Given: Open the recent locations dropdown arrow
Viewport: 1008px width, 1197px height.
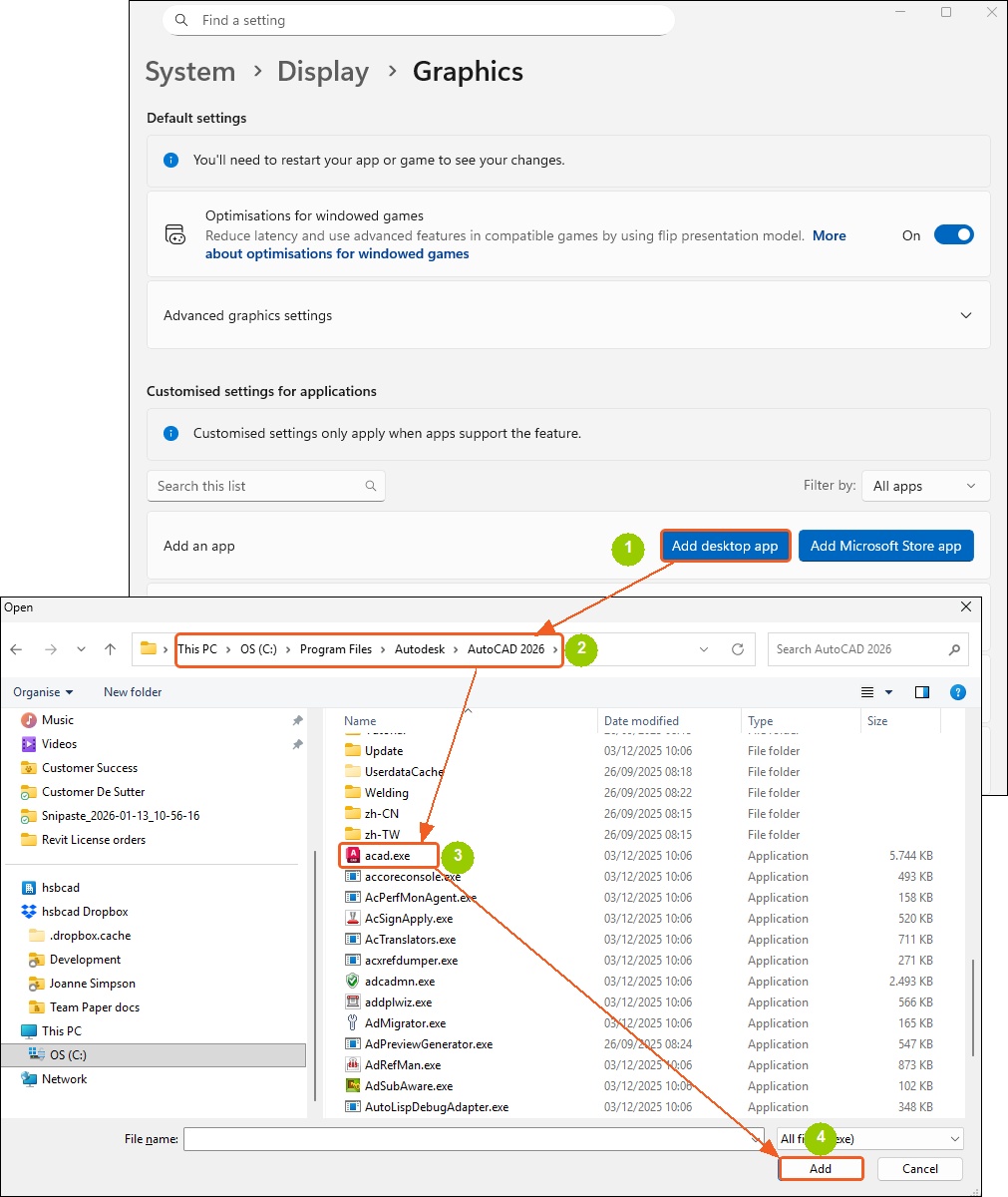Looking at the screenshot, I should (x=81, y=649).
